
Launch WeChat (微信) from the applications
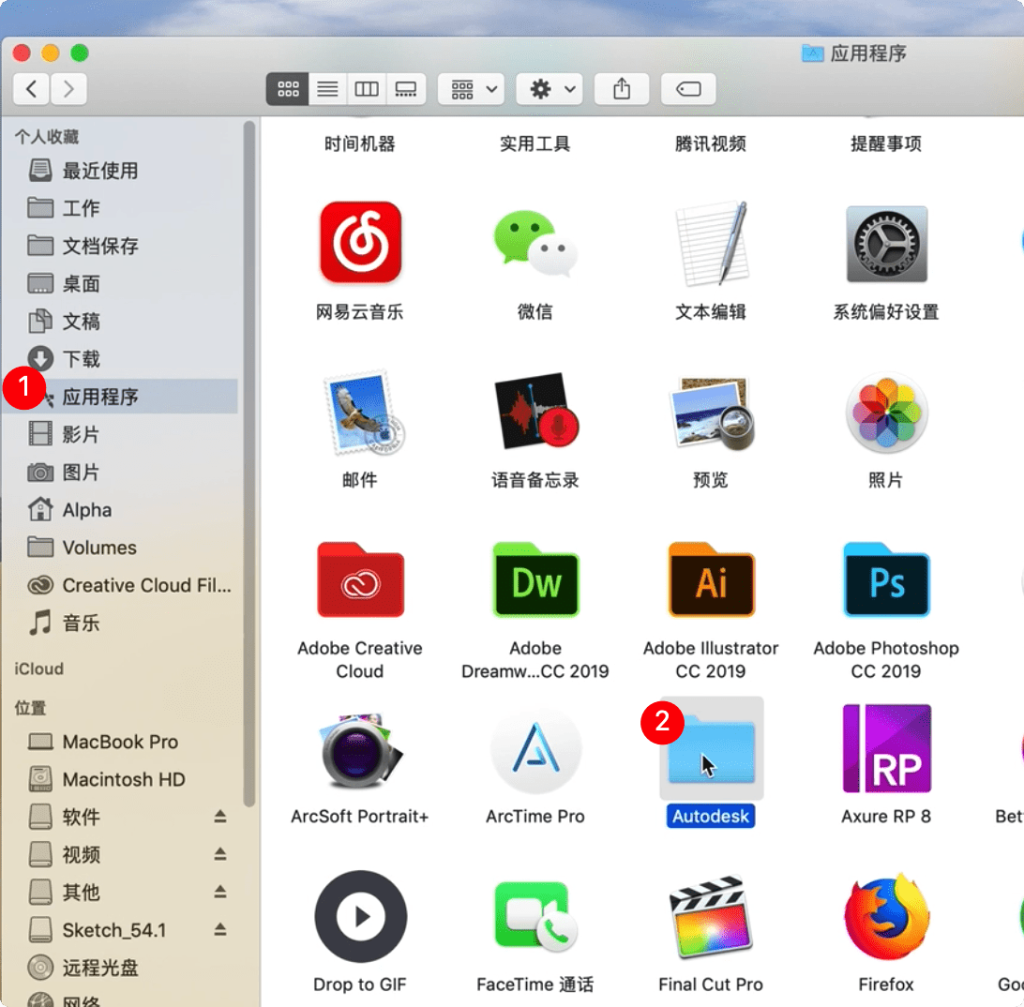(x=535, y=243)
